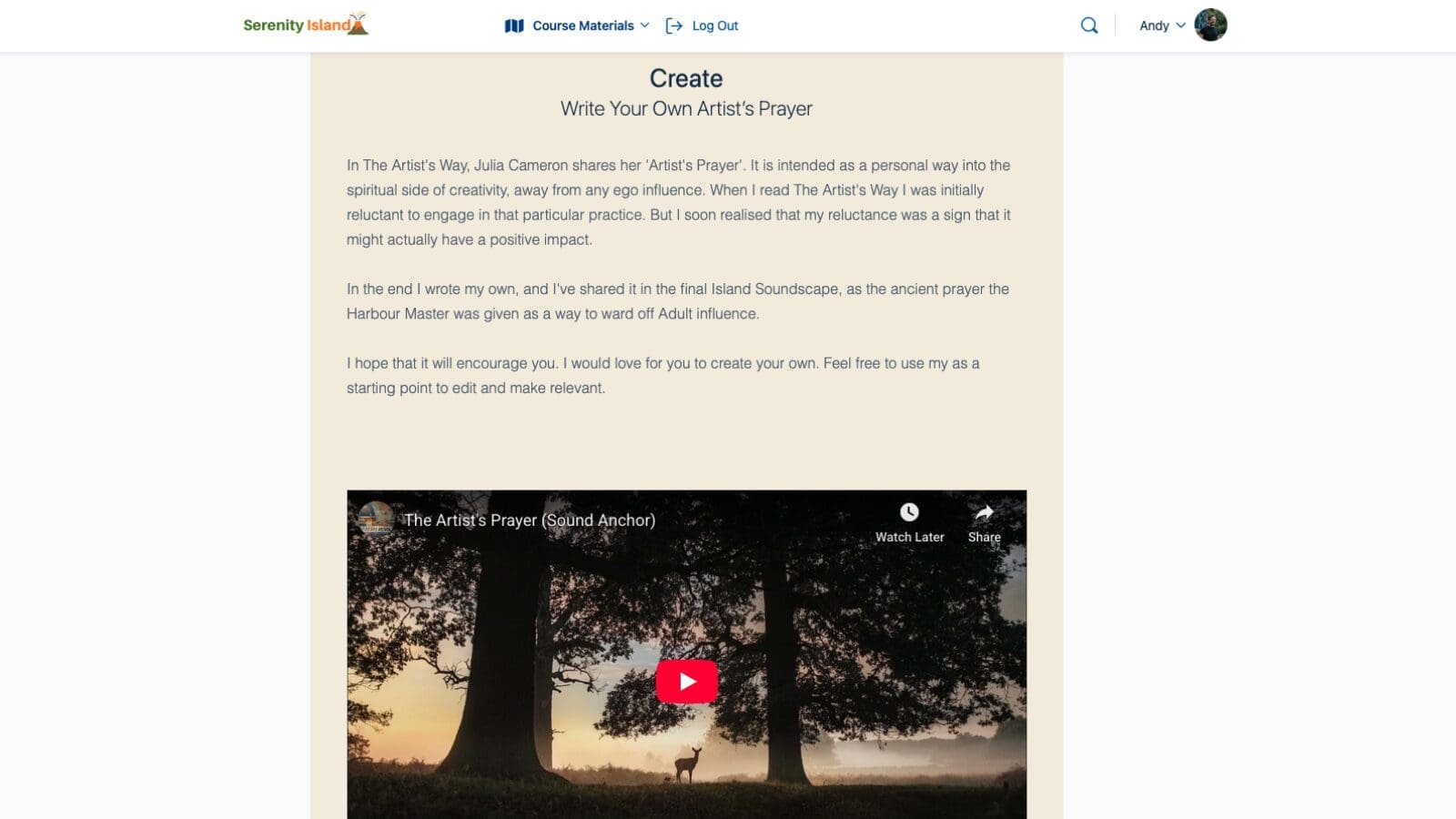Click the Watch Later label
1456x819 pixels.
pos(909,537)
